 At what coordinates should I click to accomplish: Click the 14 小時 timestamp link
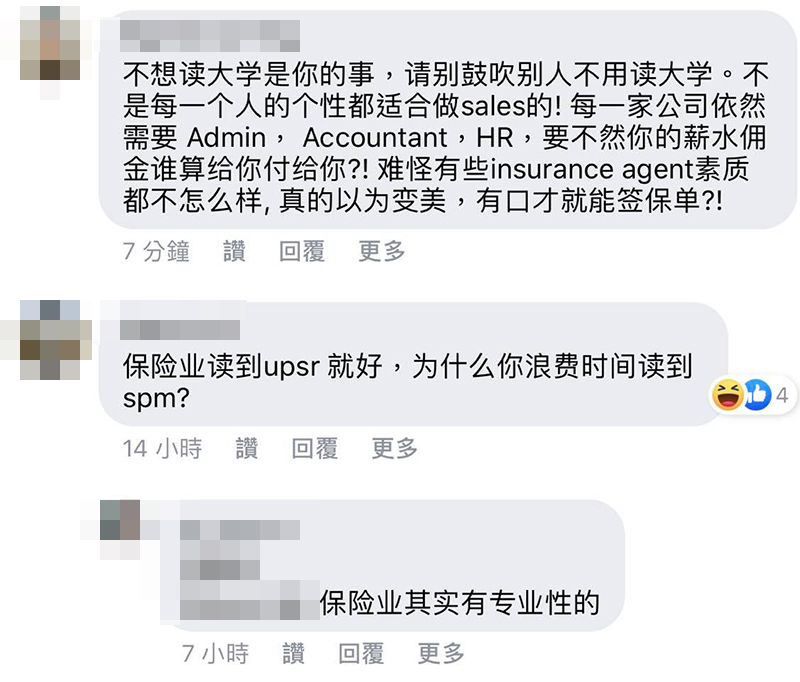point(162,448)
